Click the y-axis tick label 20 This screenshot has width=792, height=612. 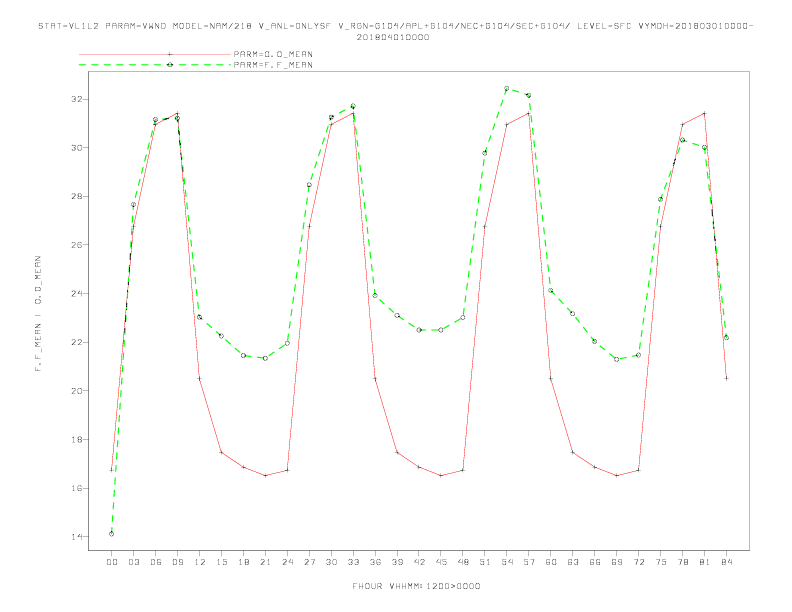tap(77, 390)
